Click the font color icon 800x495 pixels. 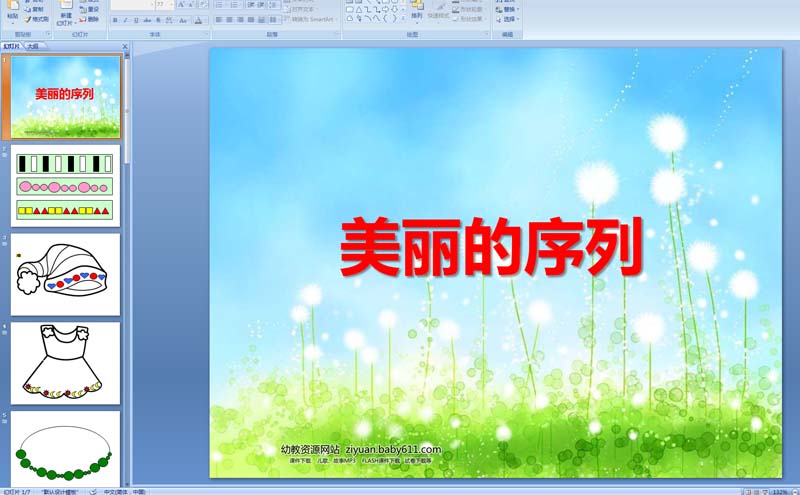pos(200,19)
